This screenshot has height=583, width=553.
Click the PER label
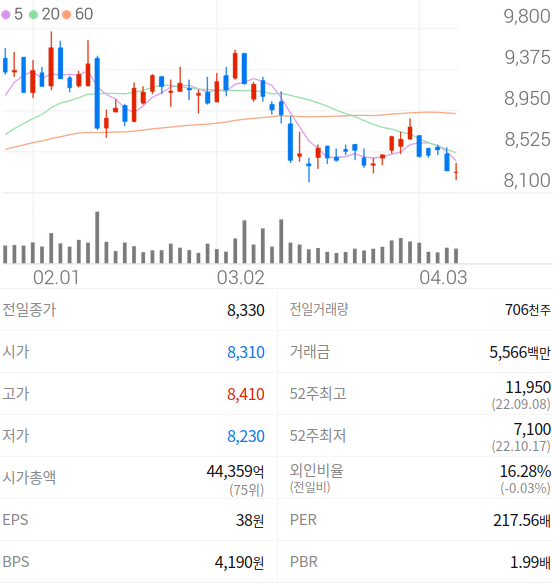tap(303, 520)
